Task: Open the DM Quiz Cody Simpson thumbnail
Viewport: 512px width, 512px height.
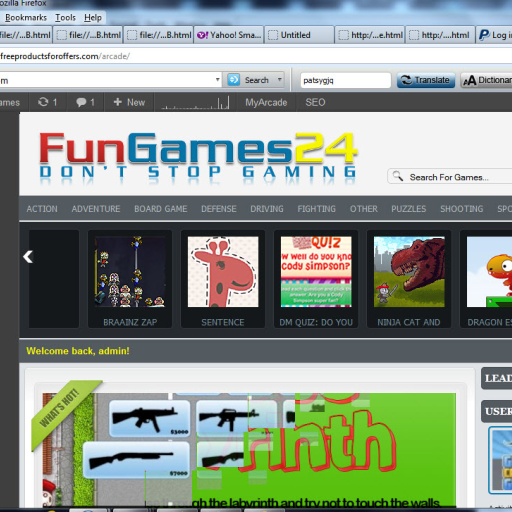Action: [316, 272]
